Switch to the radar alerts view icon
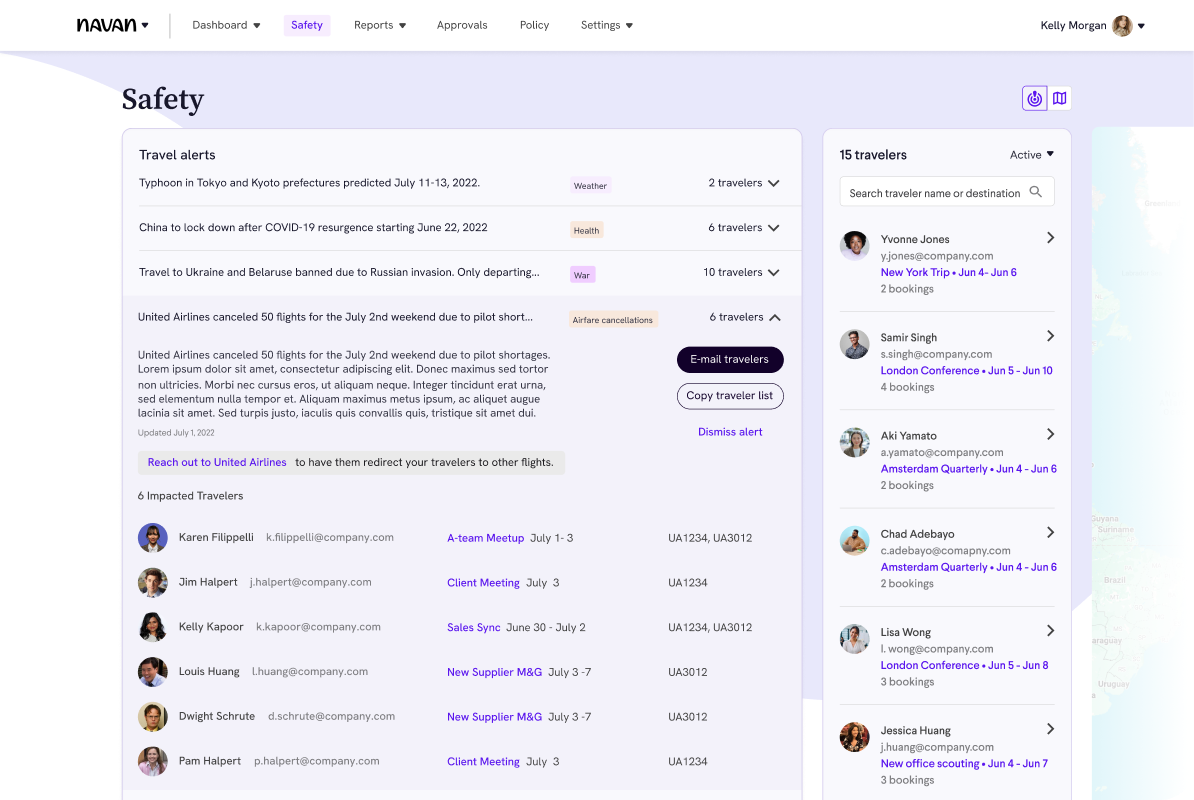The width and height of the screenshot is (1194, 800). (x=1034, y=98)
